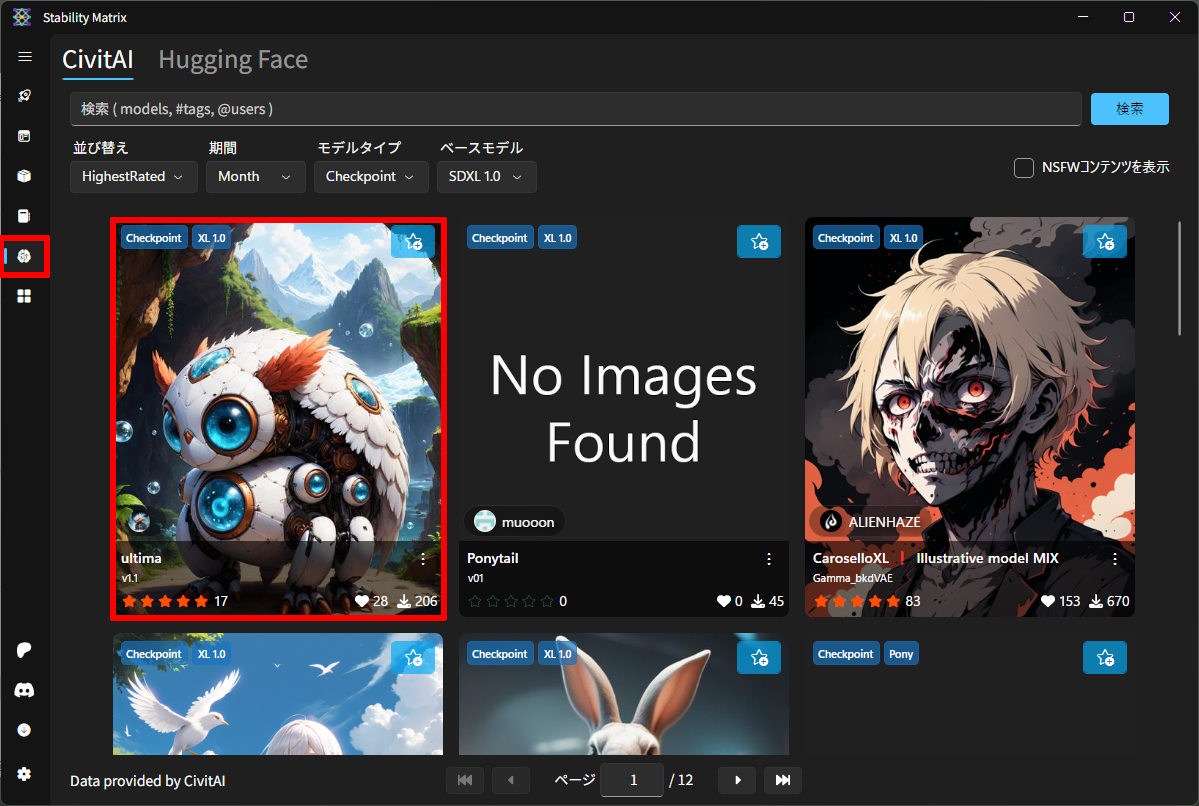This screenshot has width=1199, height=806.
Task: Open the three-dot menu on Ponytail card
Action: (x=768, y=560)
